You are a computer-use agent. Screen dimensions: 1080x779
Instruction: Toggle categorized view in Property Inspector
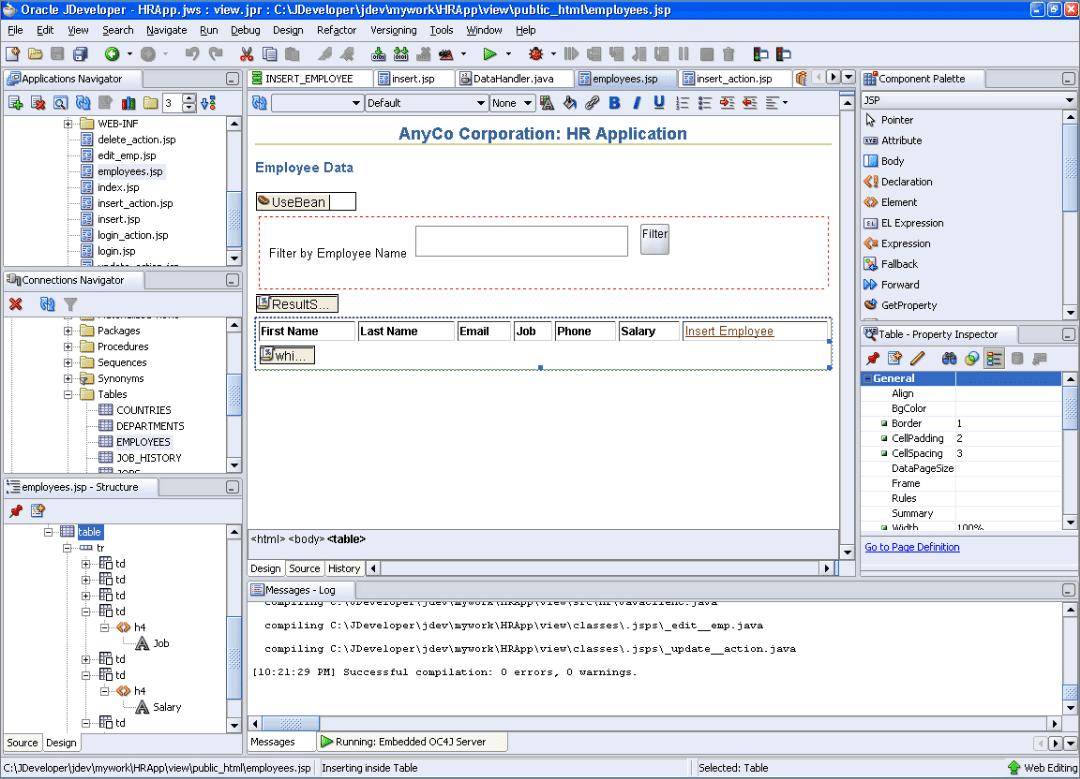click(993, 357)
